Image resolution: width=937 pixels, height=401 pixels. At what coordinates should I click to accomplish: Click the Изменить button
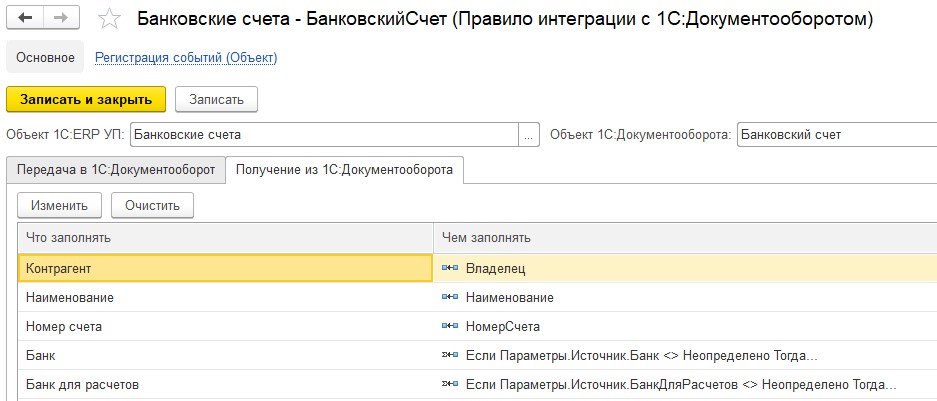[x=60, y=206]
